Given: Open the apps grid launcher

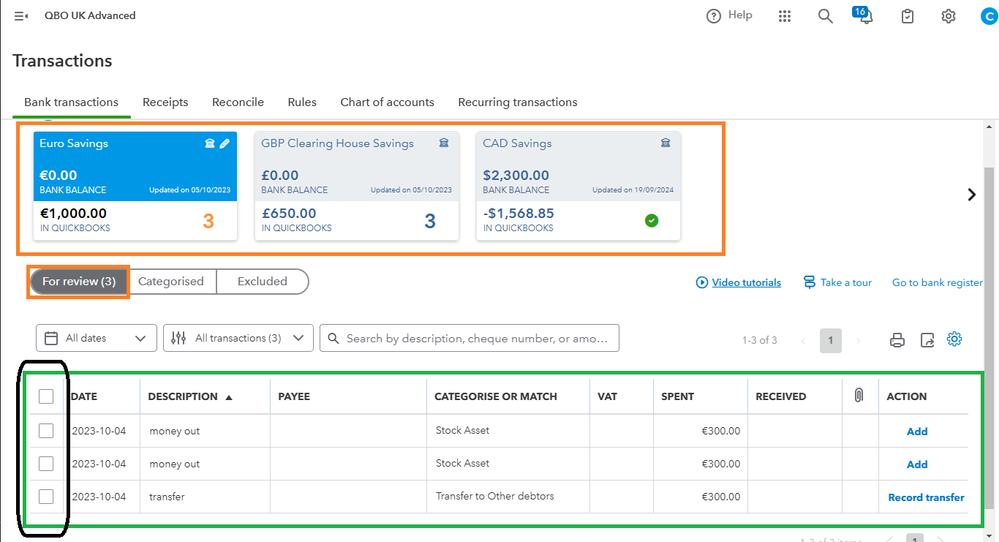Looking at the screenshot, I should (x=785, y=16).
